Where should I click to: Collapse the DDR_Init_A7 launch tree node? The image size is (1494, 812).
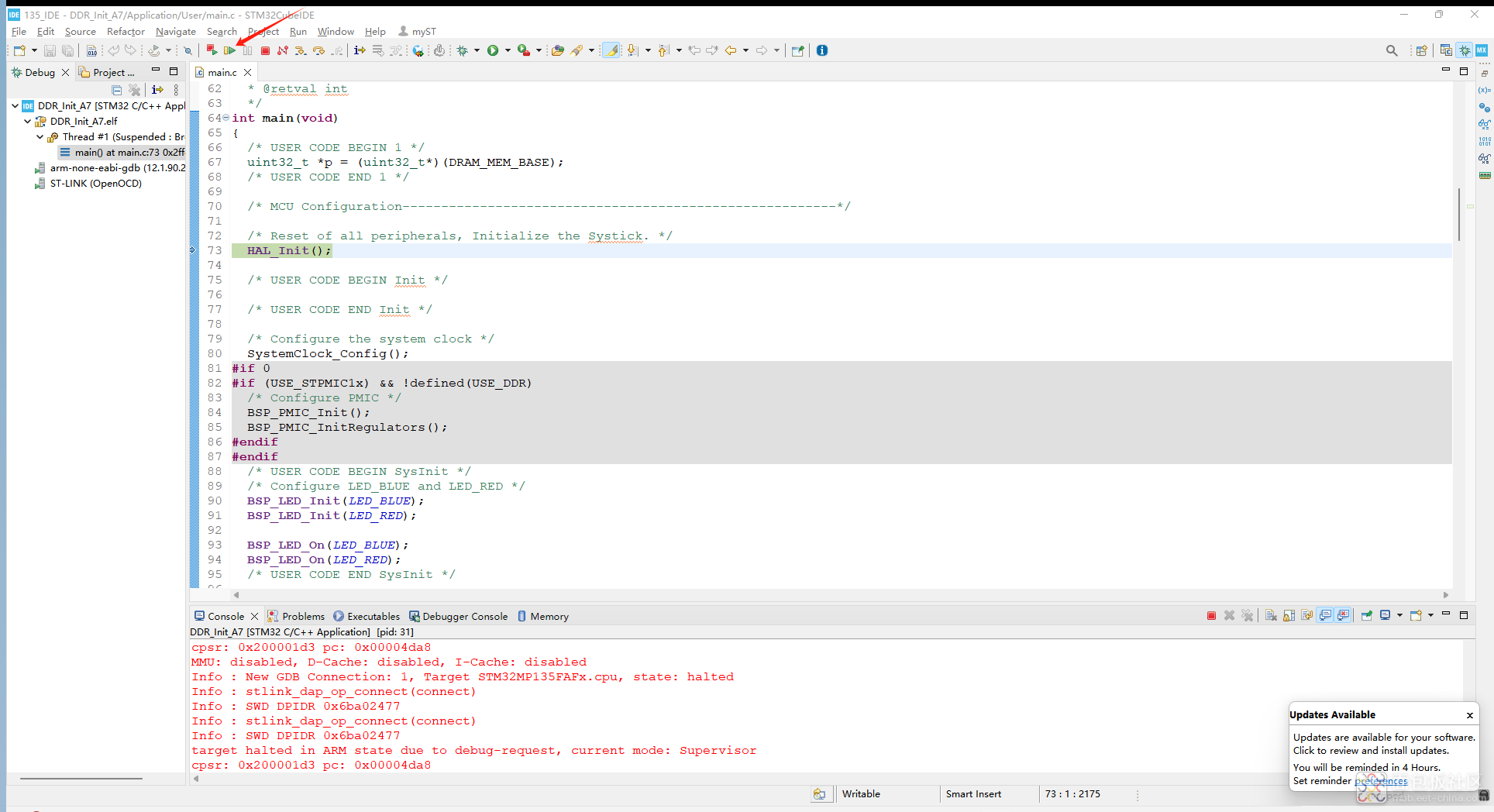pos(15,105)
